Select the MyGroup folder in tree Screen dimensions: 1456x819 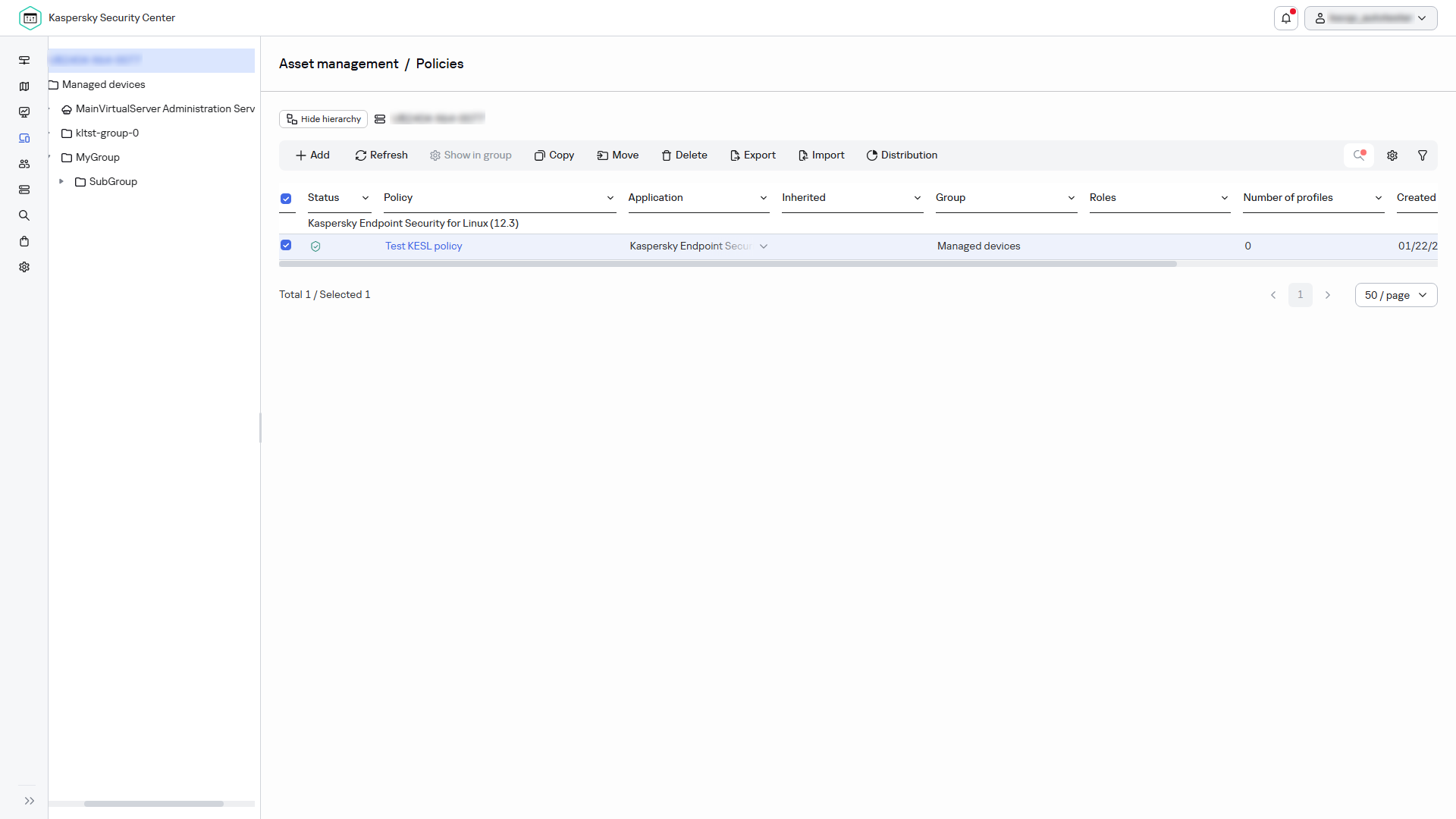pyautogui.click(x=97, y=158)
